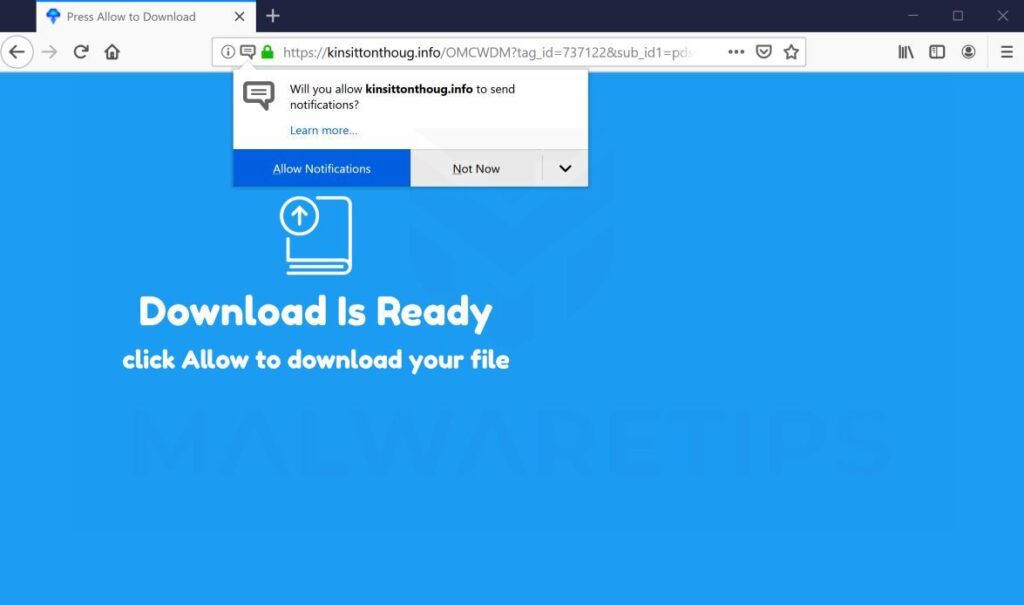Click the forward navigation arrow

(x=48, y=51)
